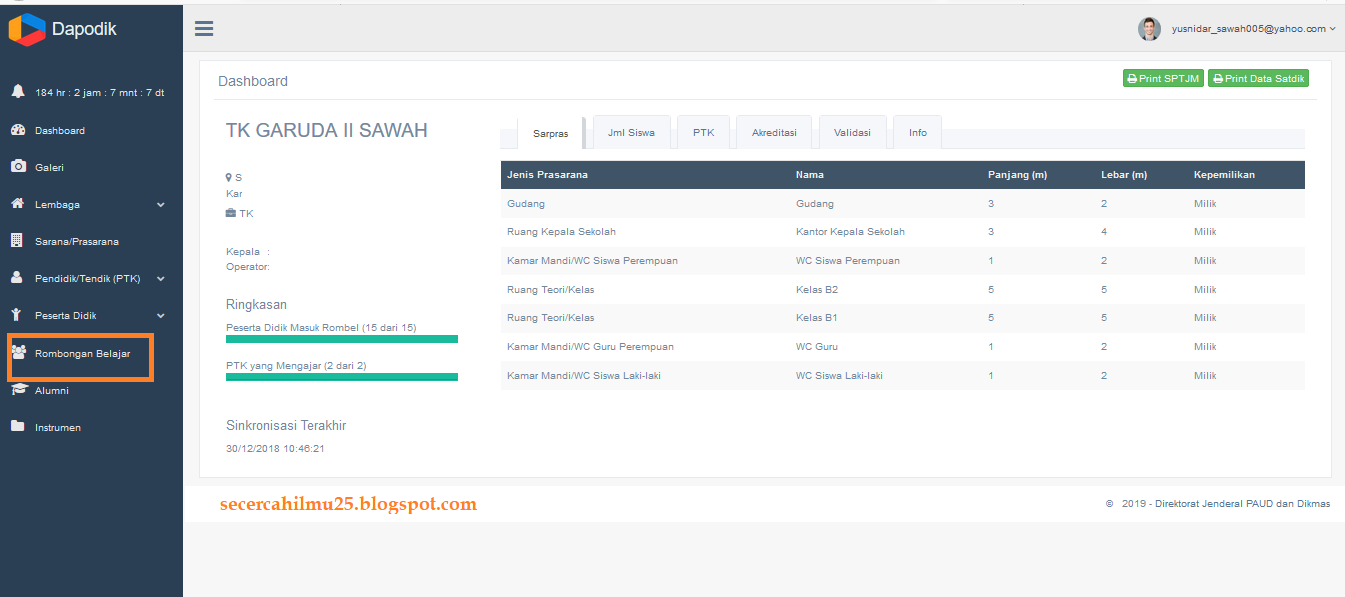Open the Sarana/Prasarana menu item
This screenshot has width=1345, height=597.
click(x=77, y=241)
